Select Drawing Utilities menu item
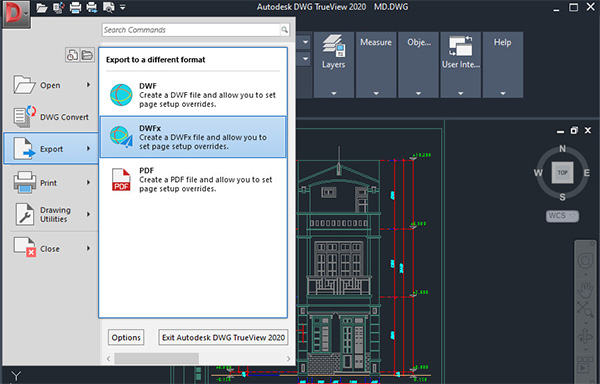 tap(51, 215)
